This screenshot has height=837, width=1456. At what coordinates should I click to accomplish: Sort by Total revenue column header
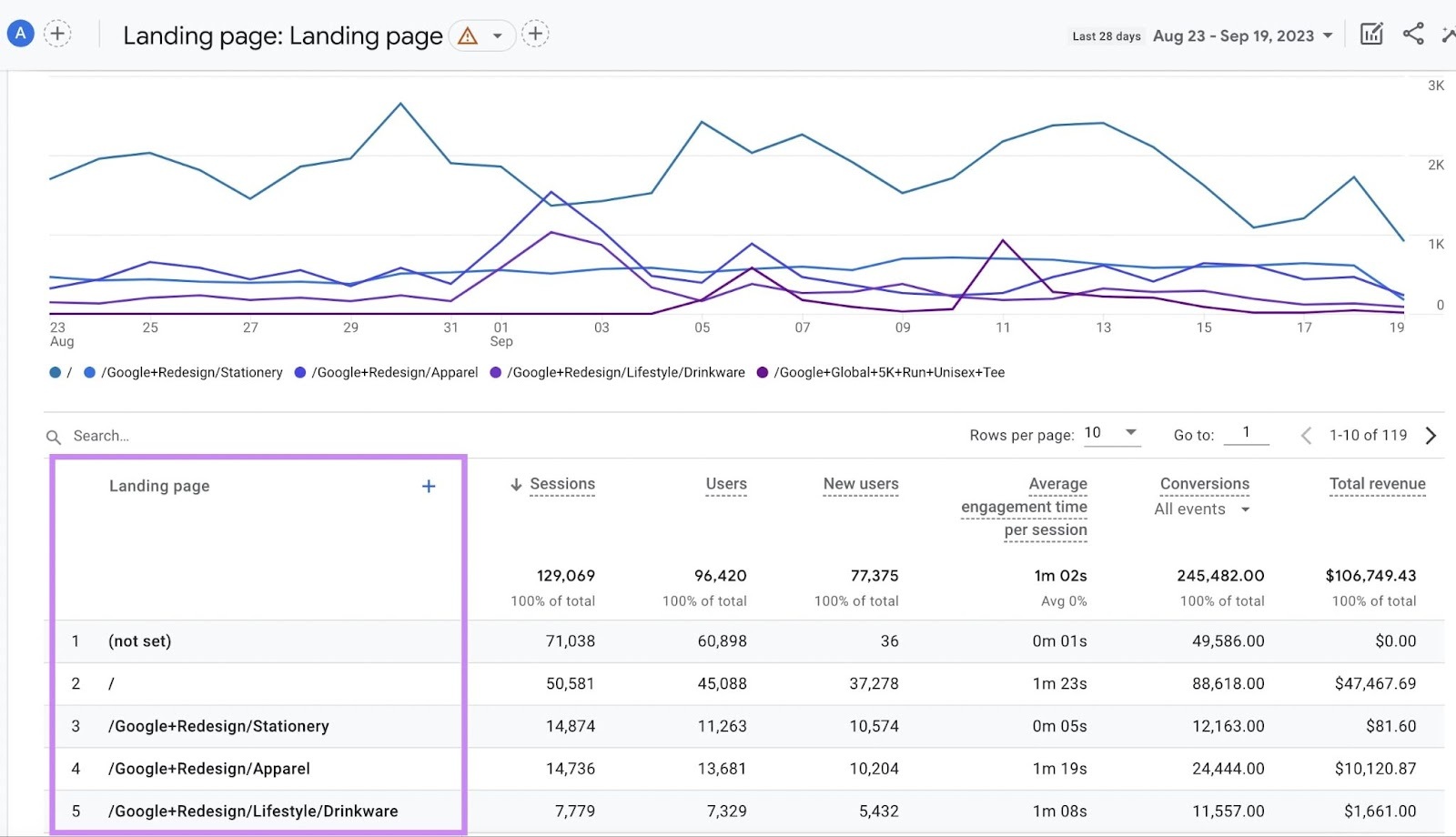point(1377,484)
